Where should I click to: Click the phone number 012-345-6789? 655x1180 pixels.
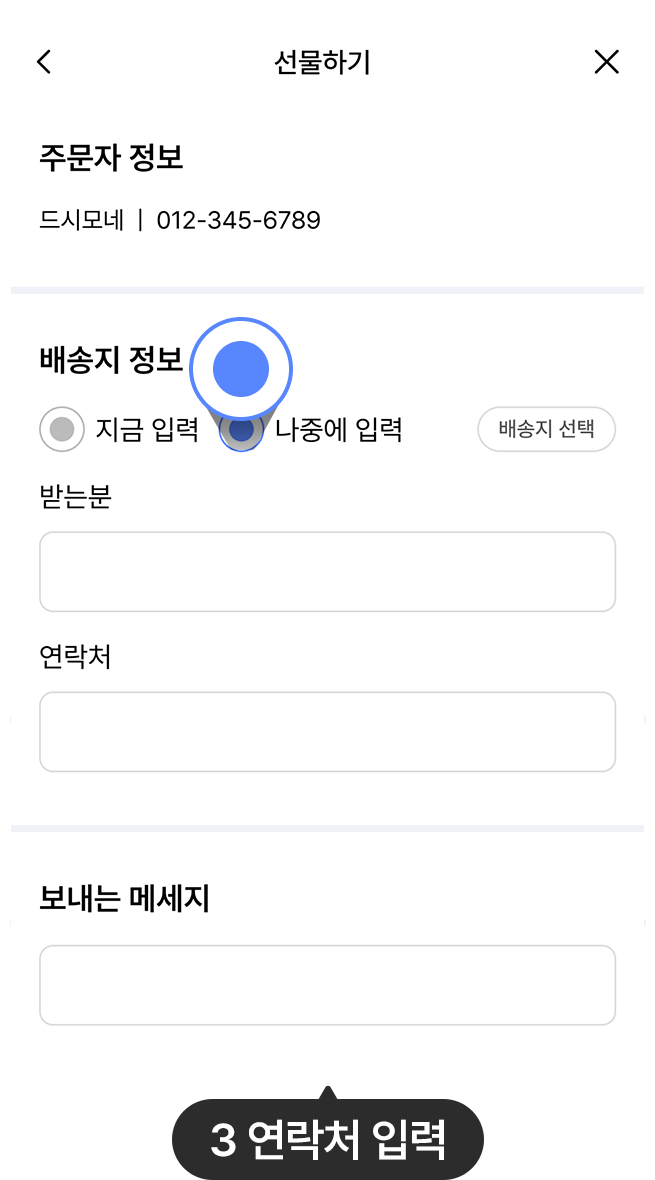[x=238, y=220]
